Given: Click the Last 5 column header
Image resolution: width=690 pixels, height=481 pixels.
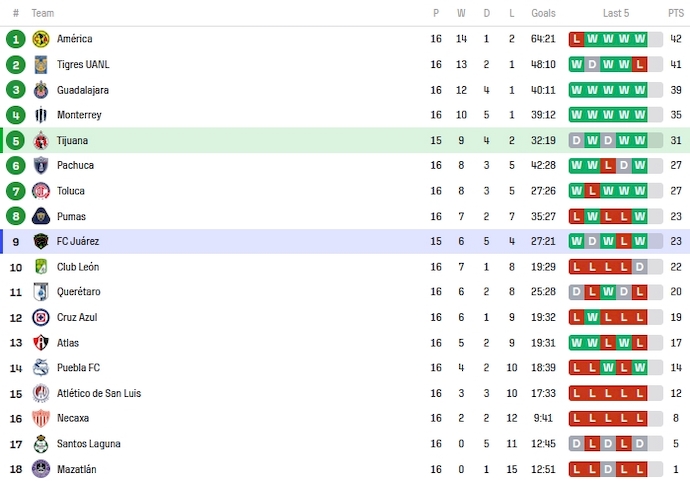Looking at the screenshot, I should 616,13.
